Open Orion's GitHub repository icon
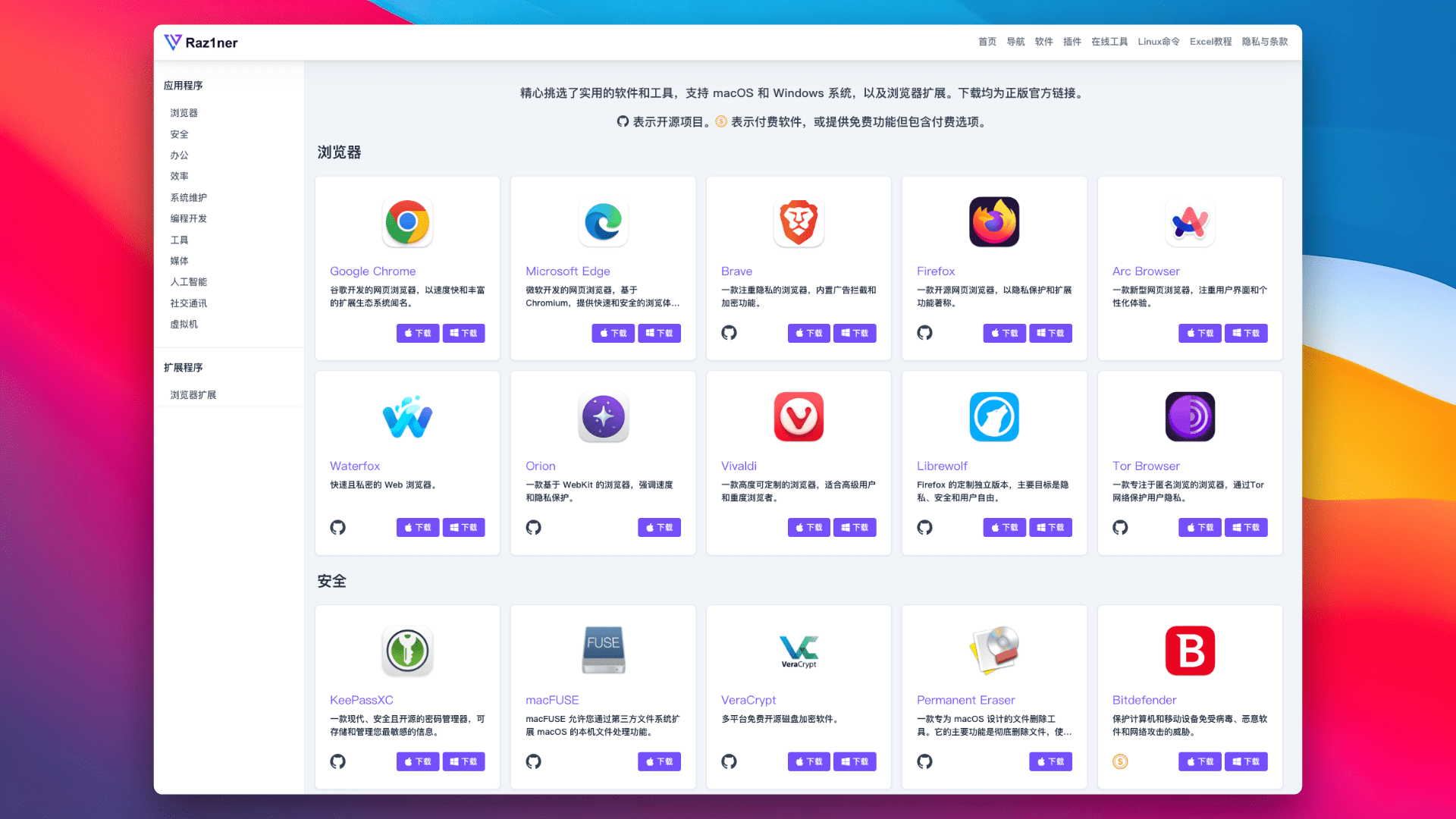Image resolution: width=1456 pixels, height=819 pixels. 533,528
